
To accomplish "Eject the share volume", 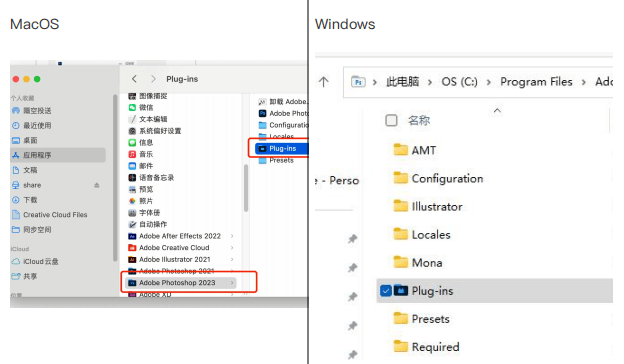I will (97, 185).
